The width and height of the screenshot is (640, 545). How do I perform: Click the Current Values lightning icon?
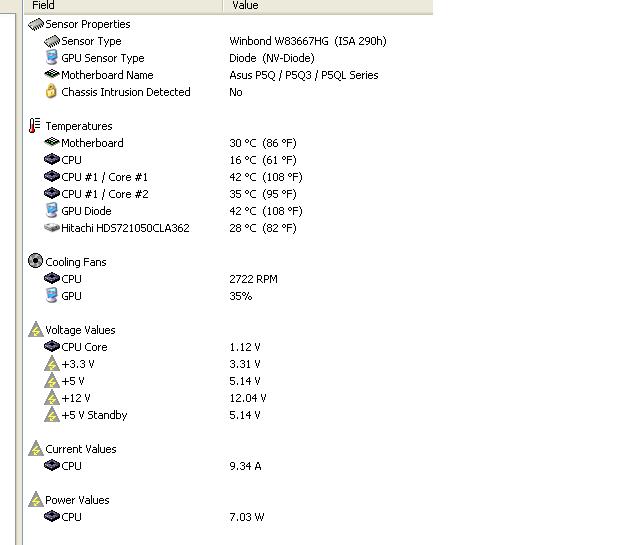[x=36, y=449]
